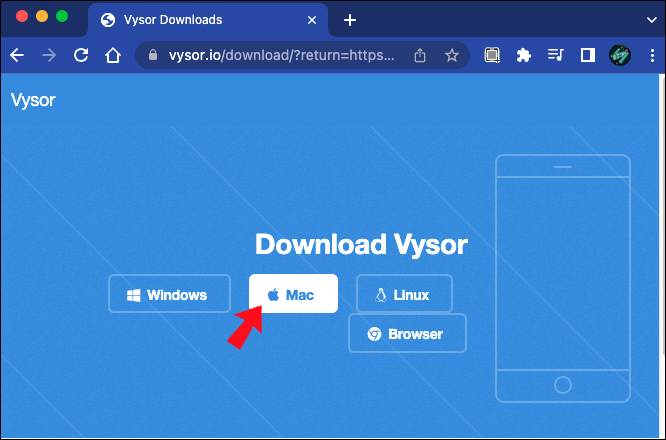
Task: Share this page from the address bar
Action: [420, 55]
